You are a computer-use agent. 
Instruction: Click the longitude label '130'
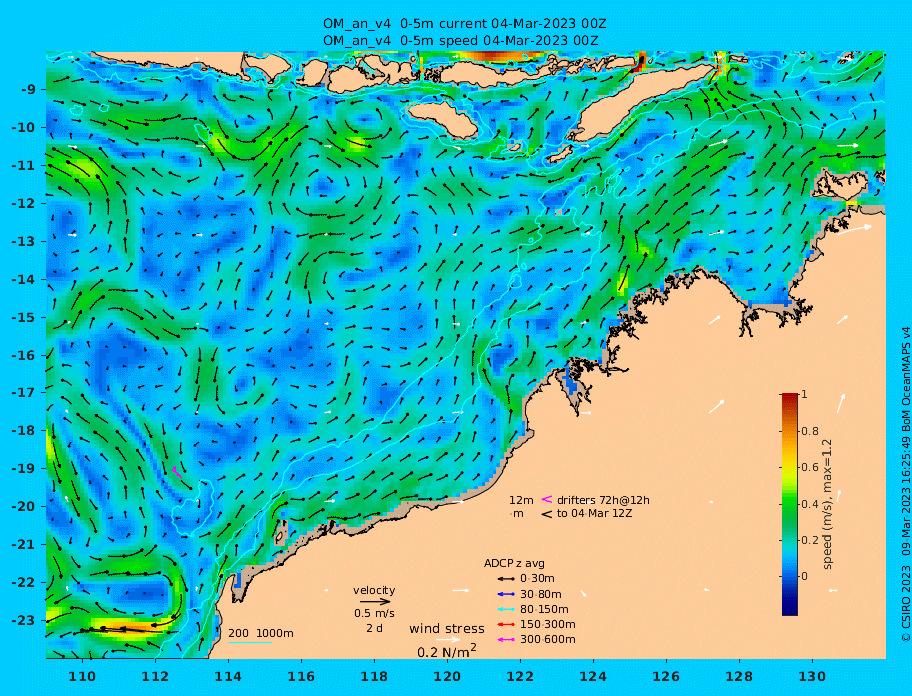pos(812,676)
